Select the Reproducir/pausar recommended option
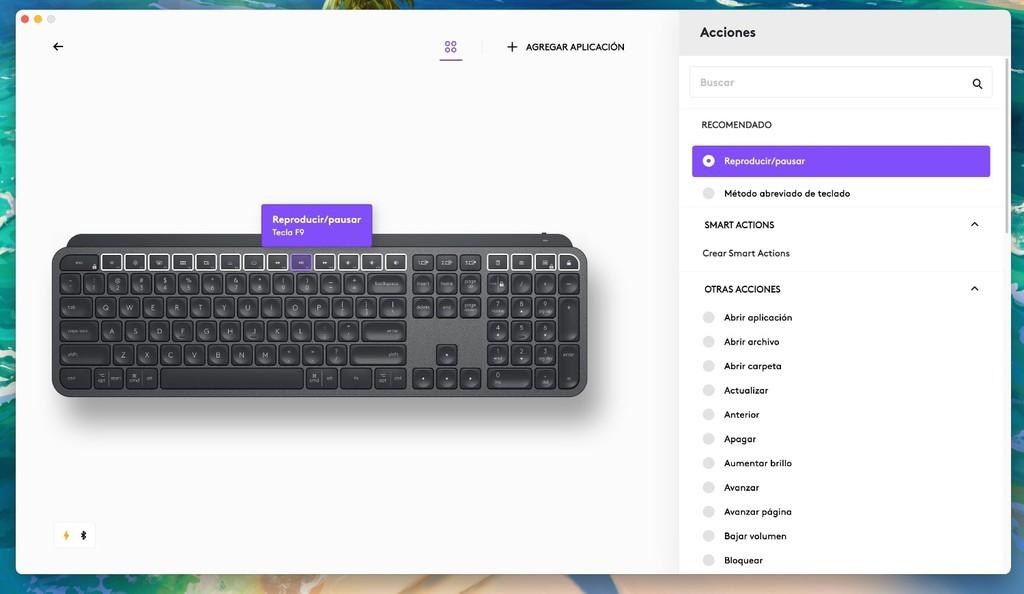Image resolution: width=1024 pixels, height=594 pixels. (x=841, y=161)
